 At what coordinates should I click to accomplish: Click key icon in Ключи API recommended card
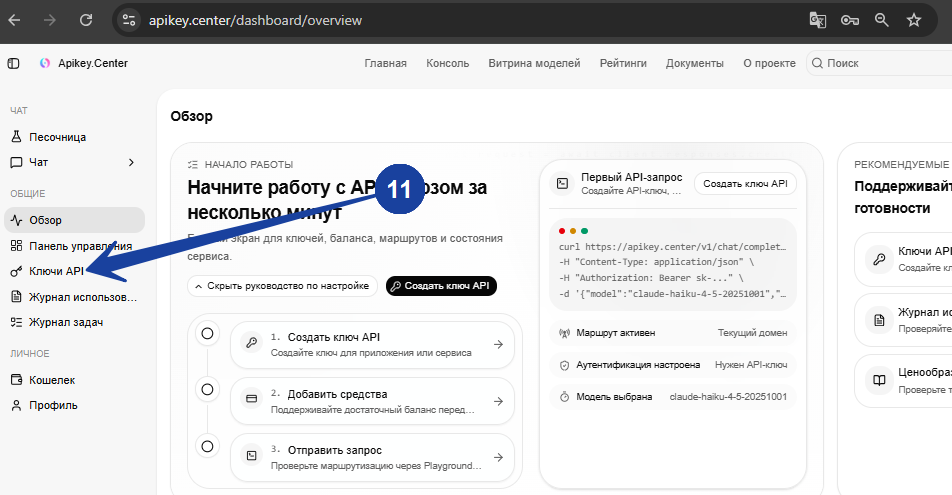(x=879, y=259)
